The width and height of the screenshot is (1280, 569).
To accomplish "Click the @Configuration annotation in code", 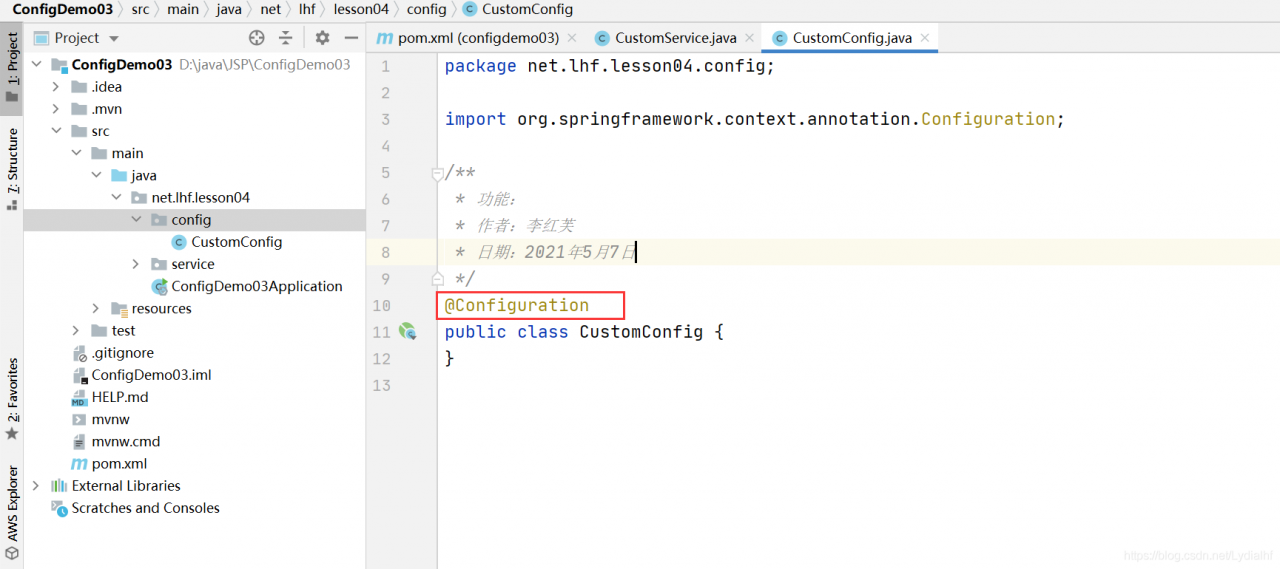I will point(517,305).
